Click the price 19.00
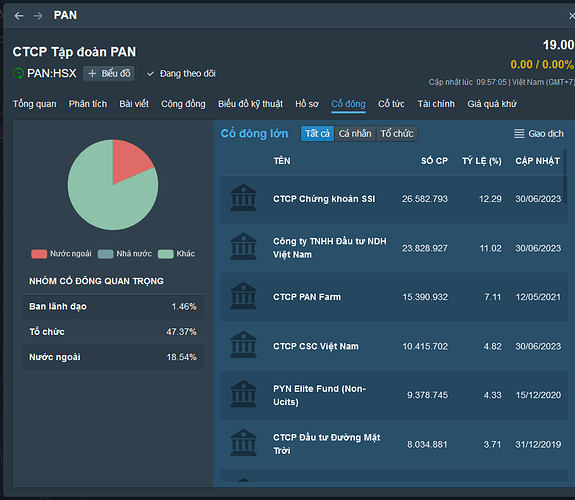The height and width of the screenshot is (500, 575). tap(558, 45)
